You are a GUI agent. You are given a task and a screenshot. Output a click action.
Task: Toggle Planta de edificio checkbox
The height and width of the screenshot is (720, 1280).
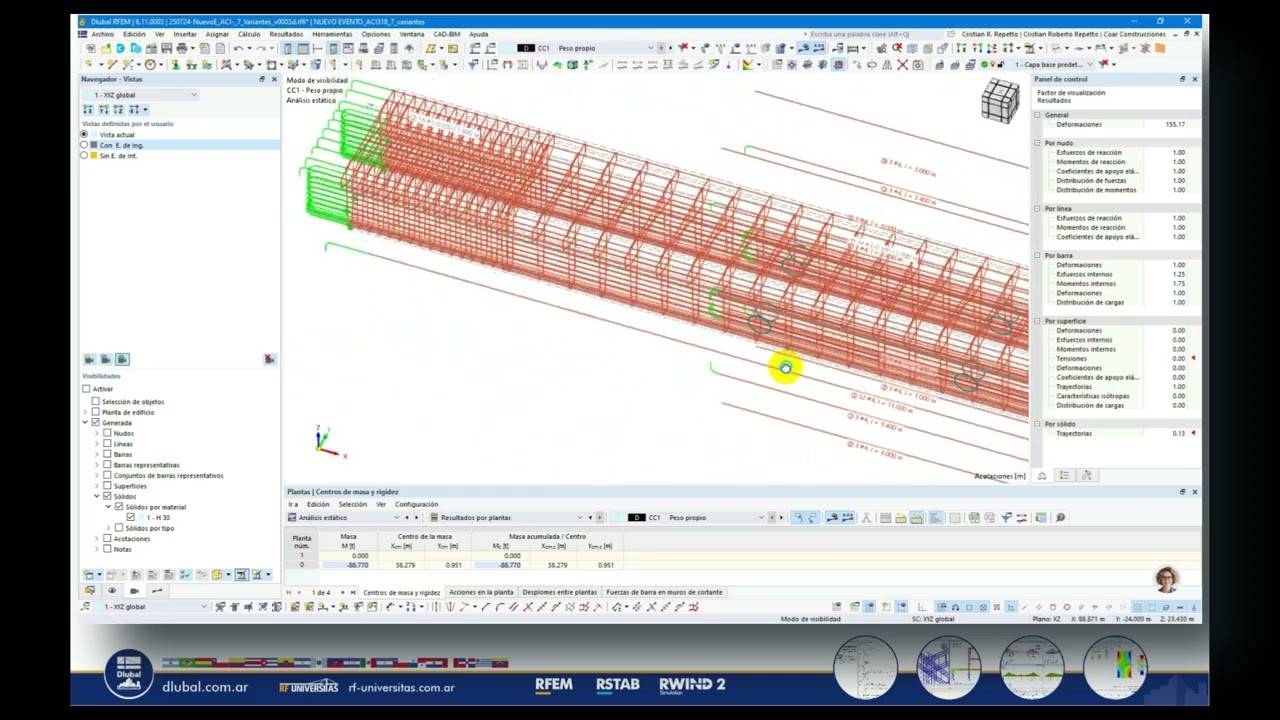[x=96, y=412]
